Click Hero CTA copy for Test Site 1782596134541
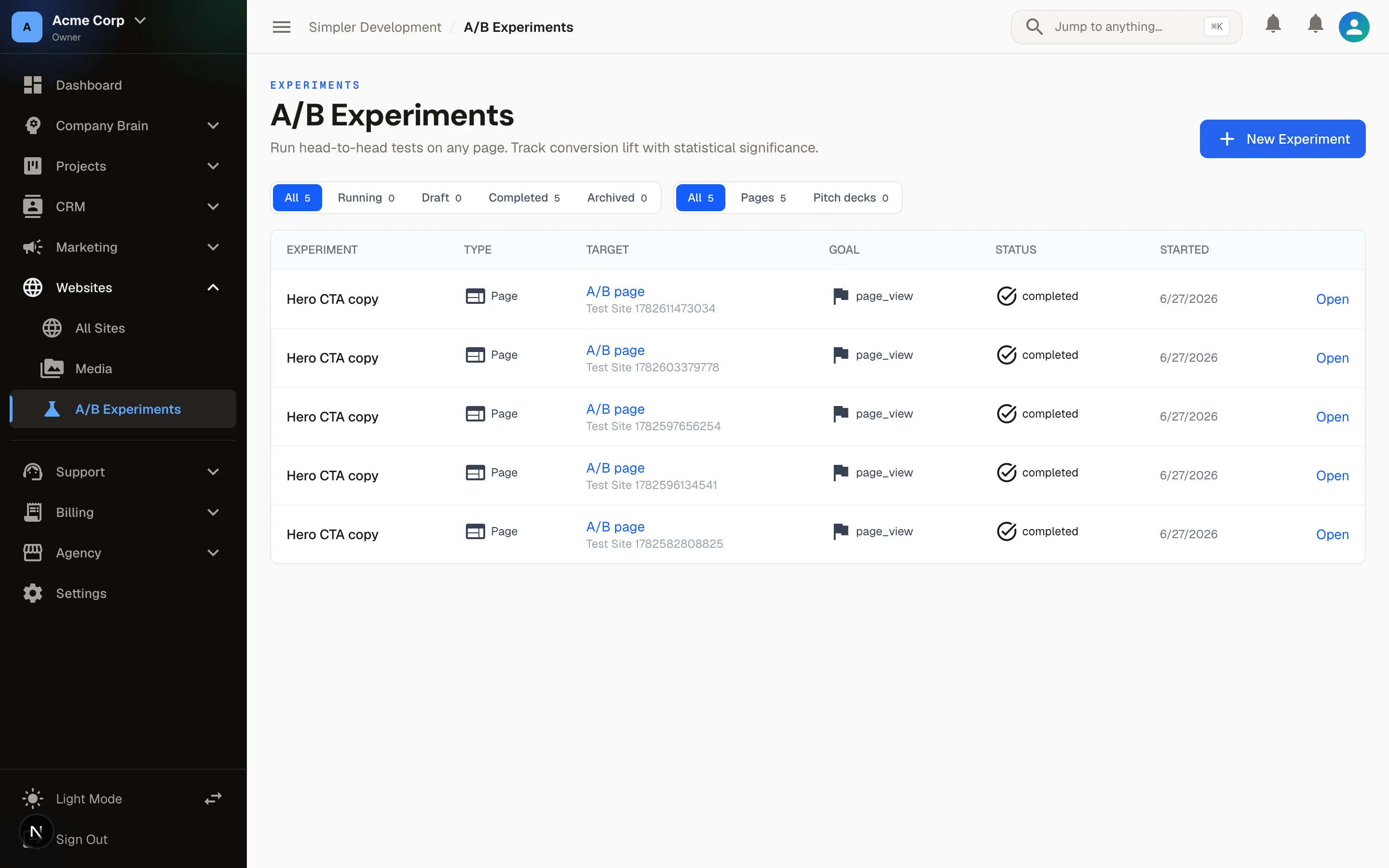1389x868 pixels. tap(332, 476)
